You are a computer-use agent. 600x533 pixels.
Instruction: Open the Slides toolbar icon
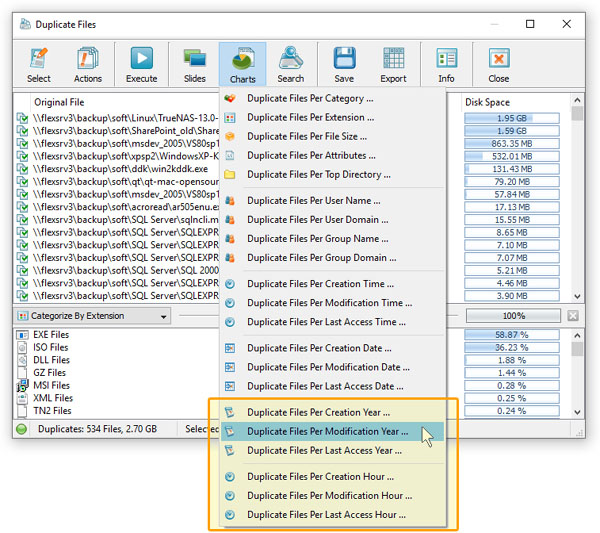[194, 65]
